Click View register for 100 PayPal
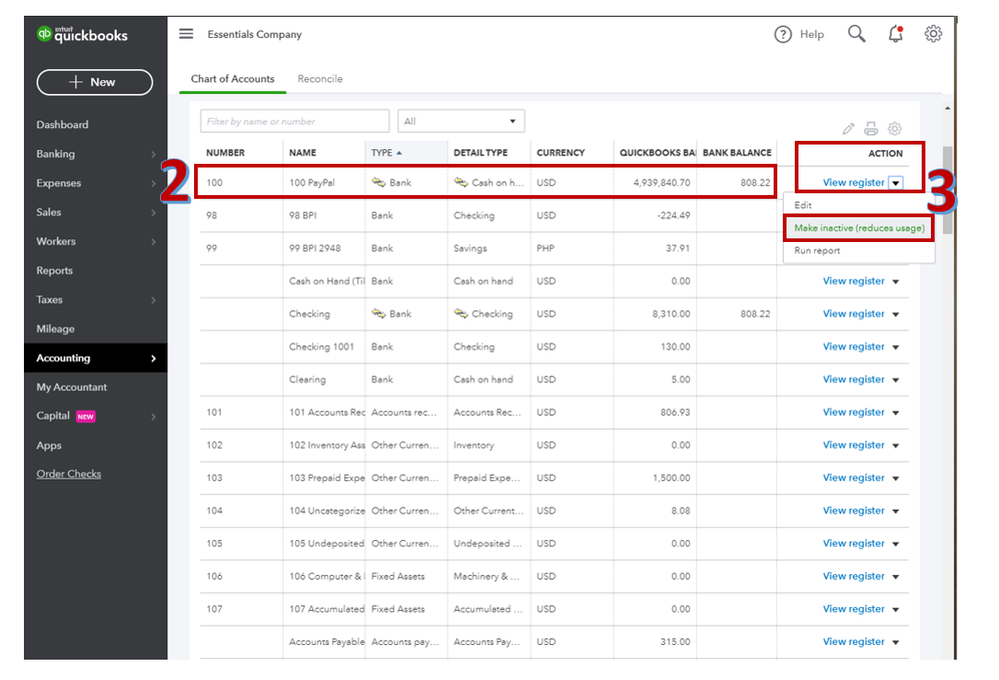 854,183
